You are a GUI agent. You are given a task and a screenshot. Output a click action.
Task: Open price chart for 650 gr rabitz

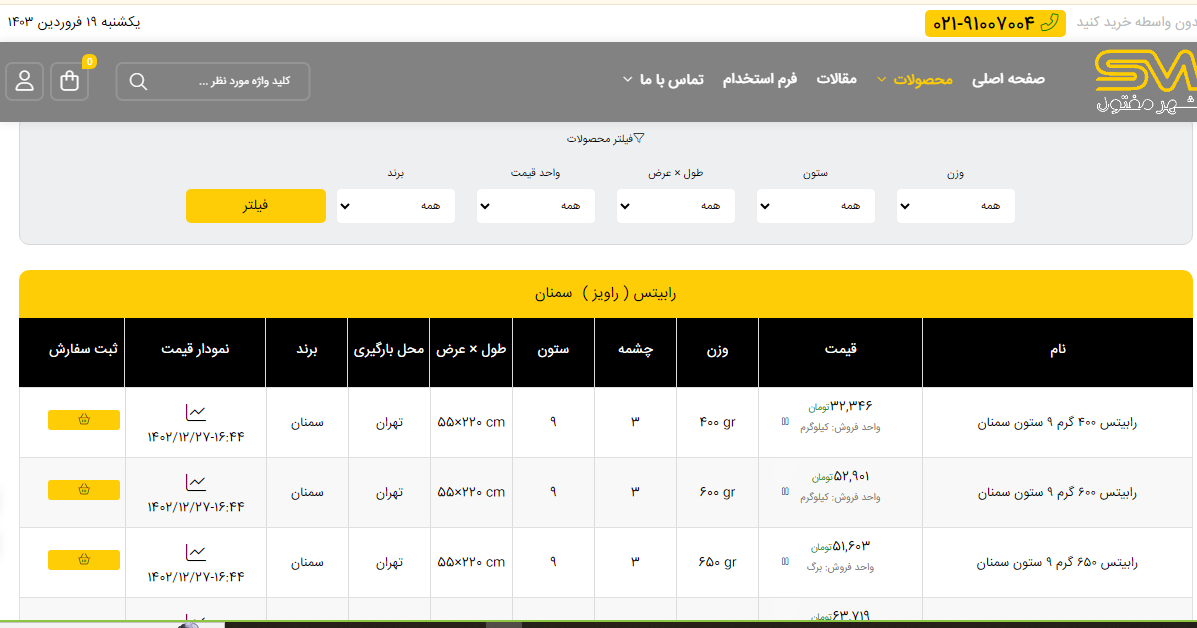[x=196, y=552]
